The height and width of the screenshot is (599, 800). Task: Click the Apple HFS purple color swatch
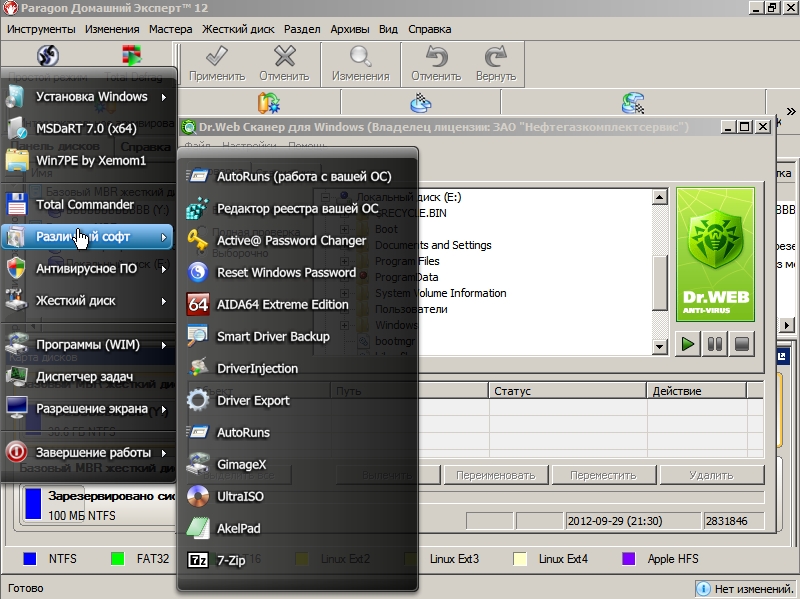pyautogui.click(x=629, y=559)
